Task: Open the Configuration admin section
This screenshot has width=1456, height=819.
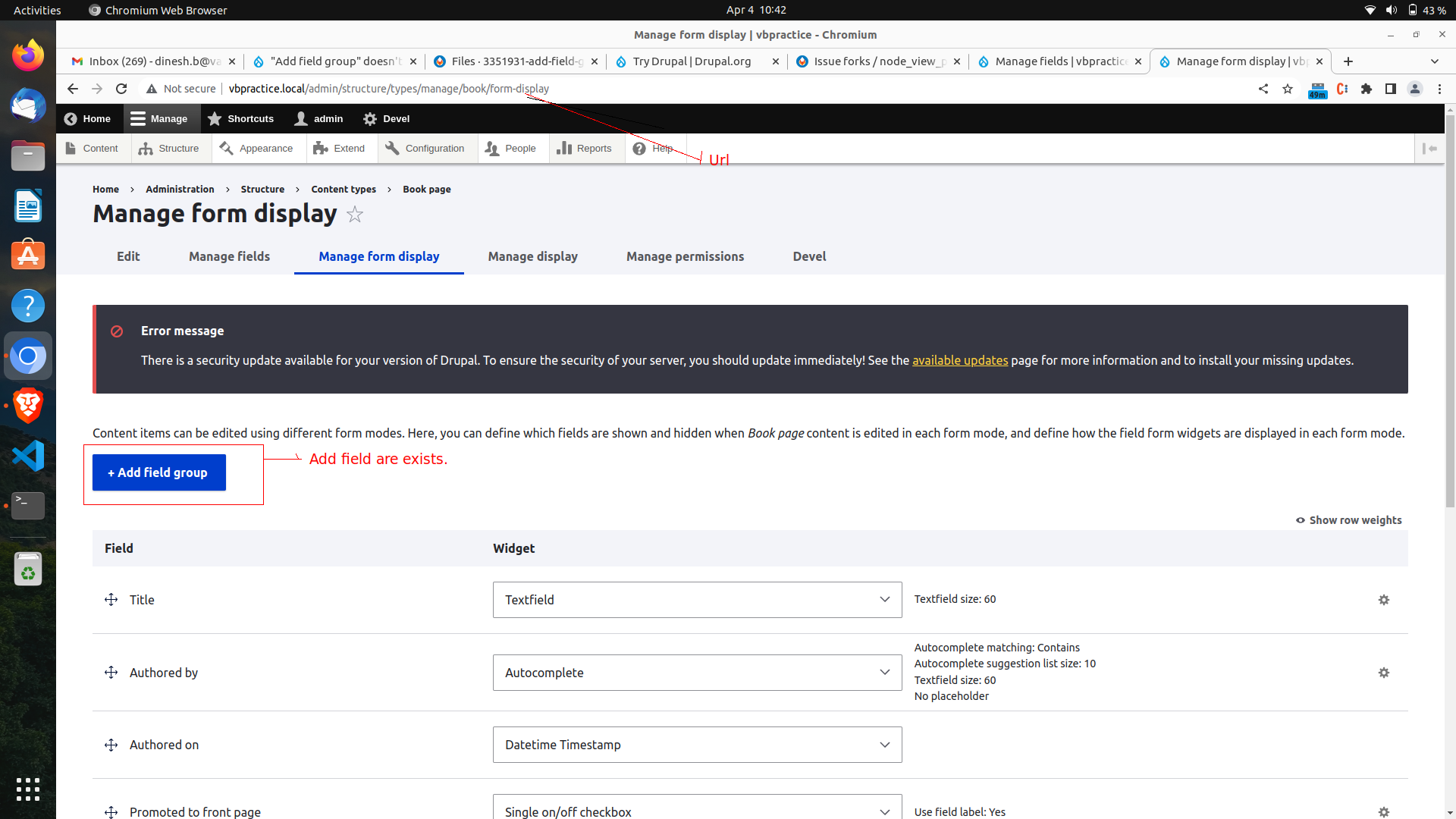Action: pyautogui.click(x=426, y=148)
